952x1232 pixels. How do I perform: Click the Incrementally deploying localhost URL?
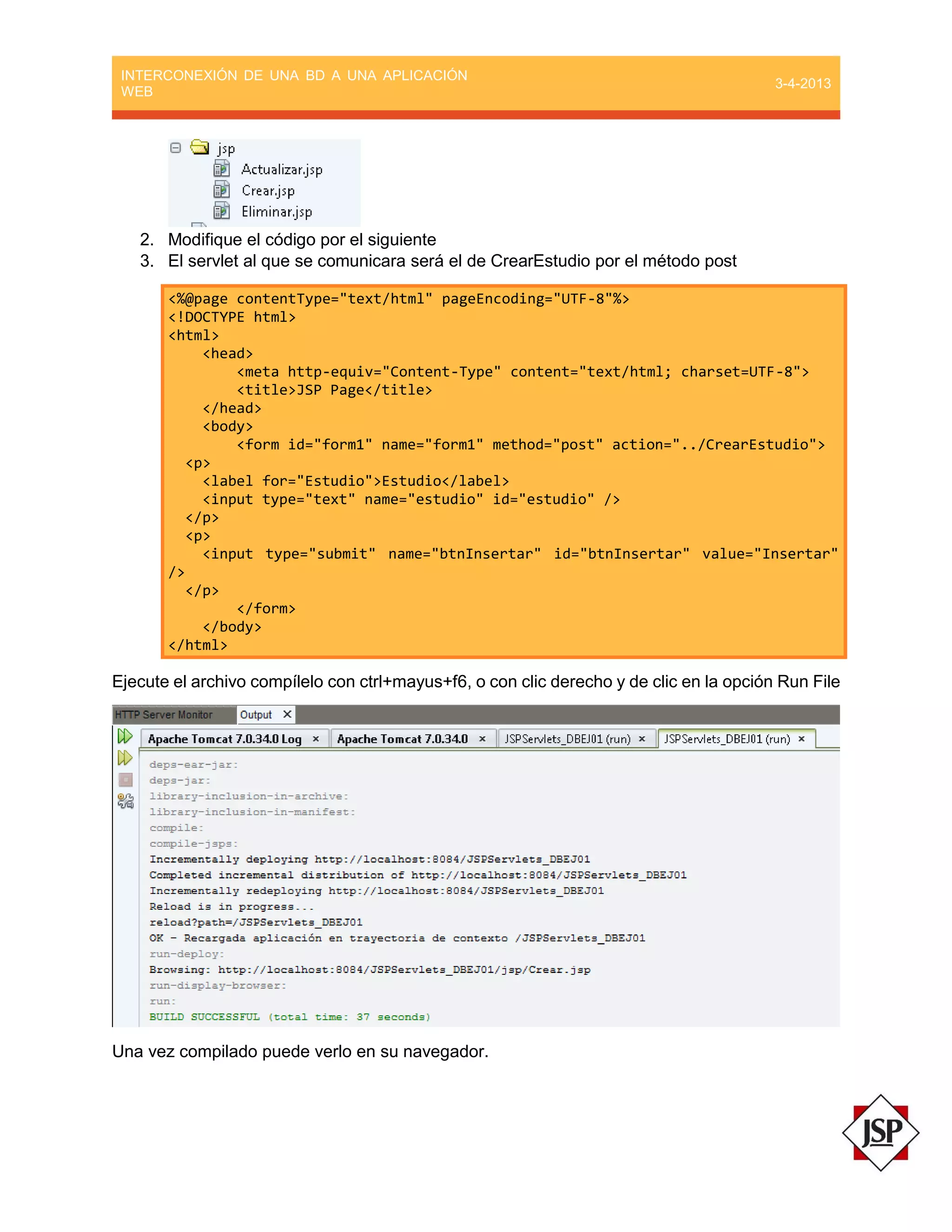(452, 859)
